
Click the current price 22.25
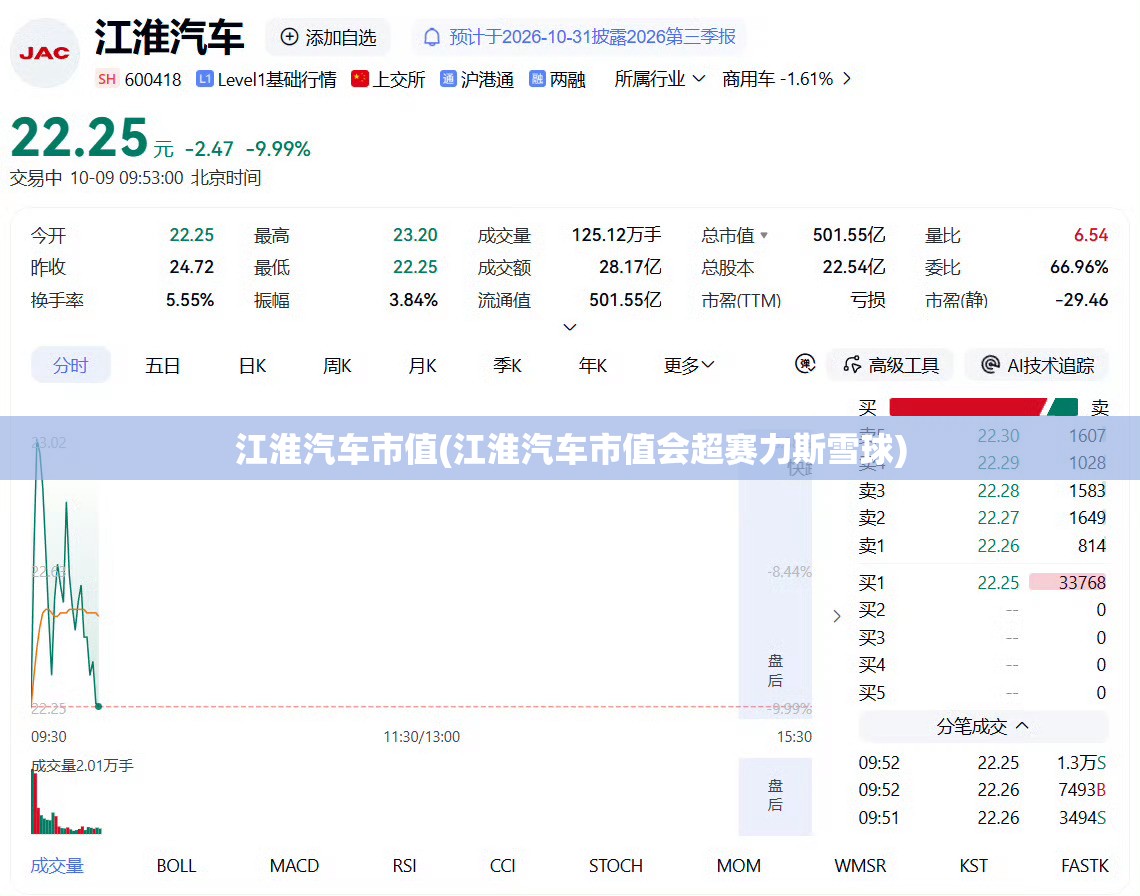click(x=79, y=137)
